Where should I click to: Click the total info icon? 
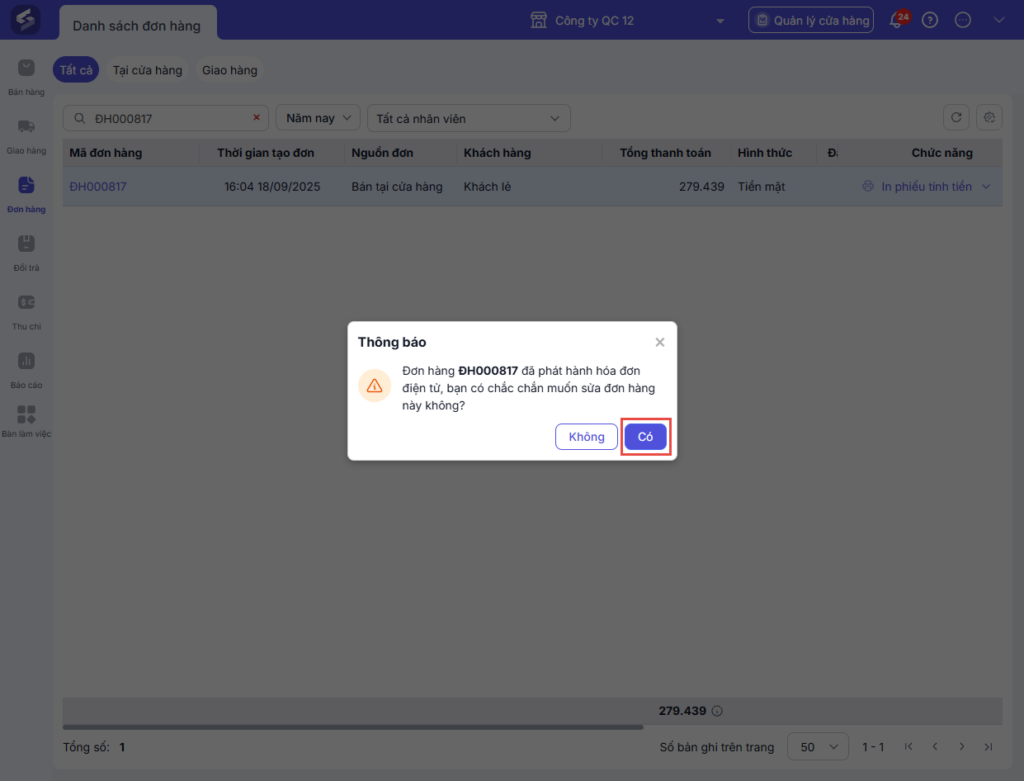tap(717, 710)
